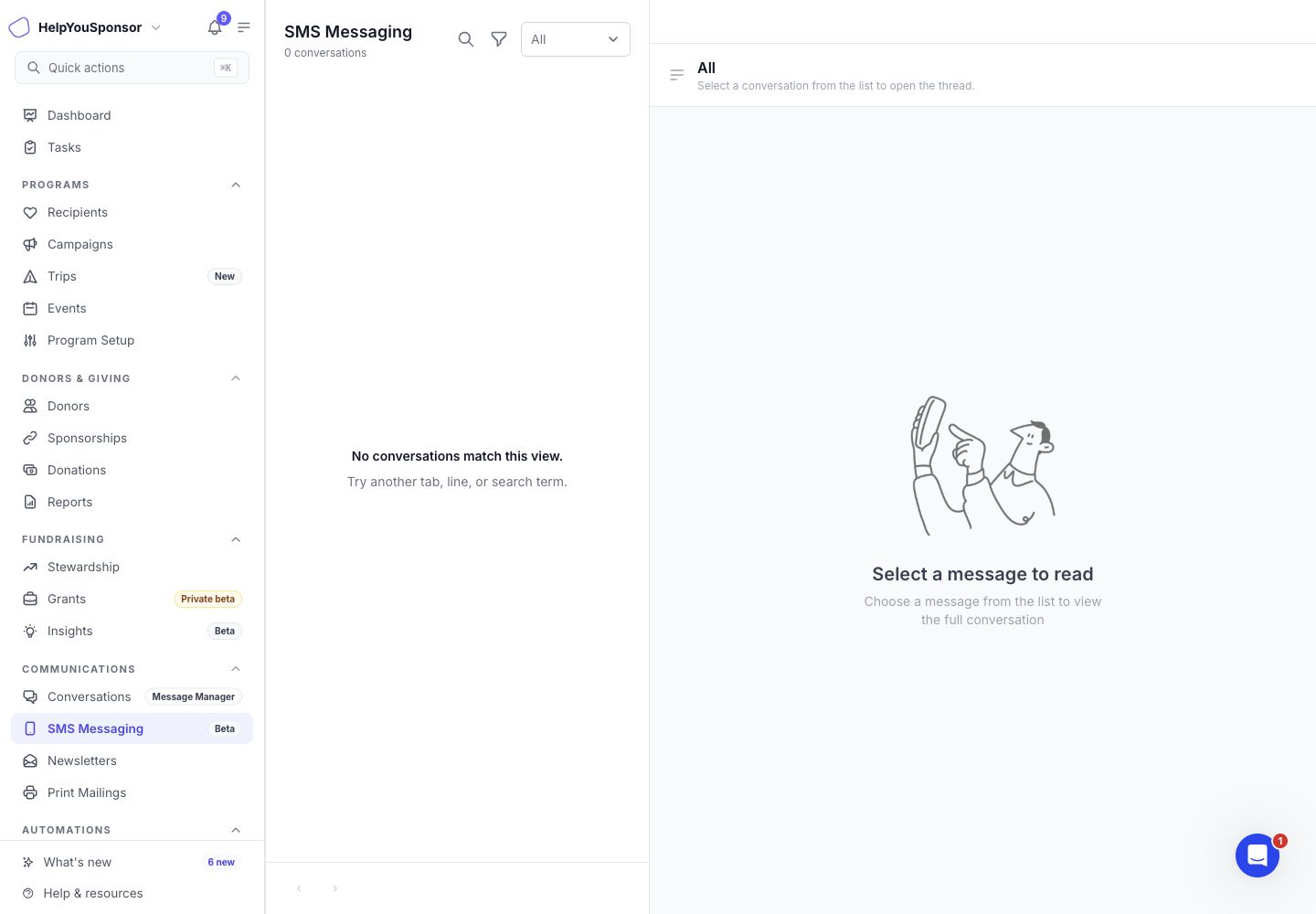The height and width of the screenshot is (914, 1316).
Task: Open the Trips page
Action: 132,276
